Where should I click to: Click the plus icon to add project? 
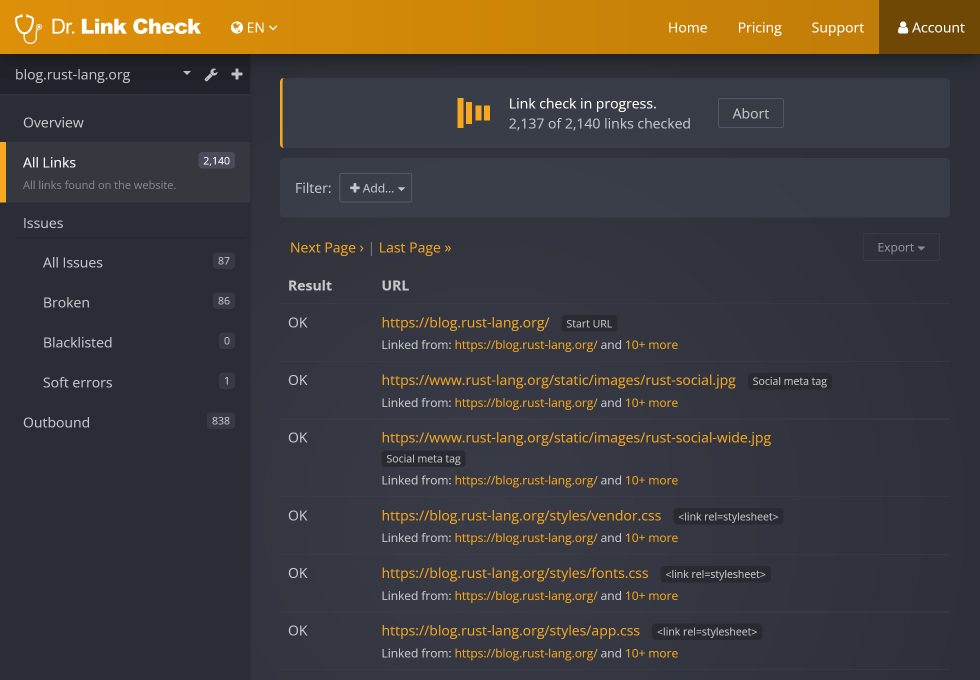pos(237,74)
